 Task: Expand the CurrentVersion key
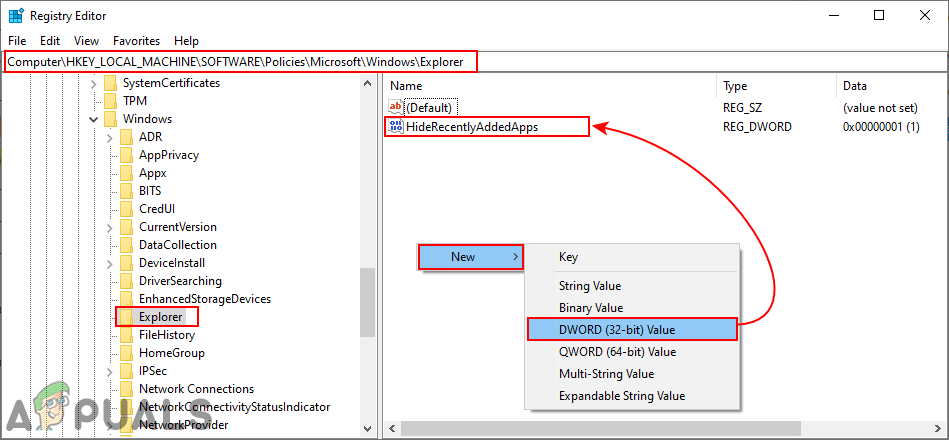(x=110, y=228)
